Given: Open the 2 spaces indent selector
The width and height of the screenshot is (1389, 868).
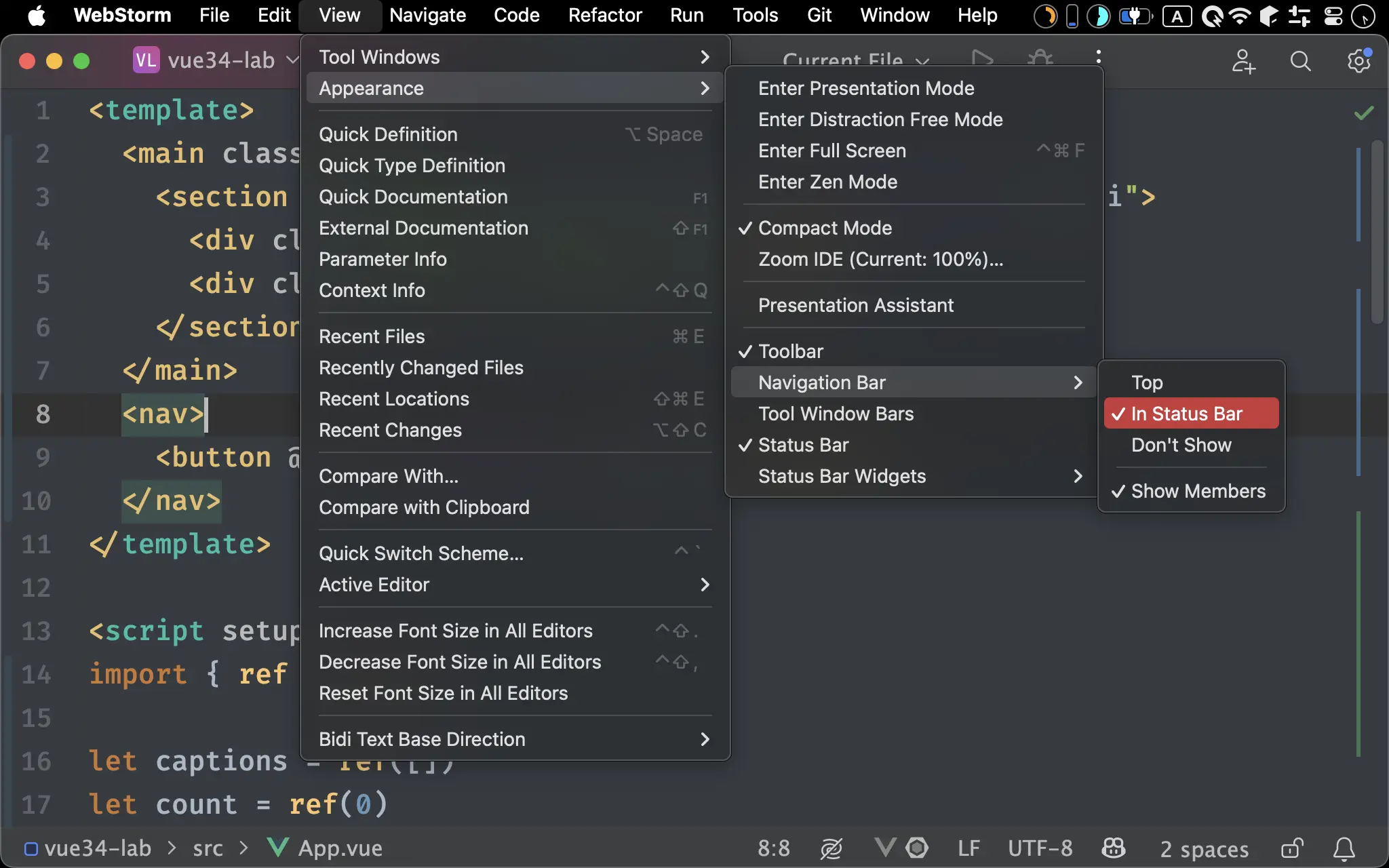Looking at the screenshot, I should (1204, 848).
